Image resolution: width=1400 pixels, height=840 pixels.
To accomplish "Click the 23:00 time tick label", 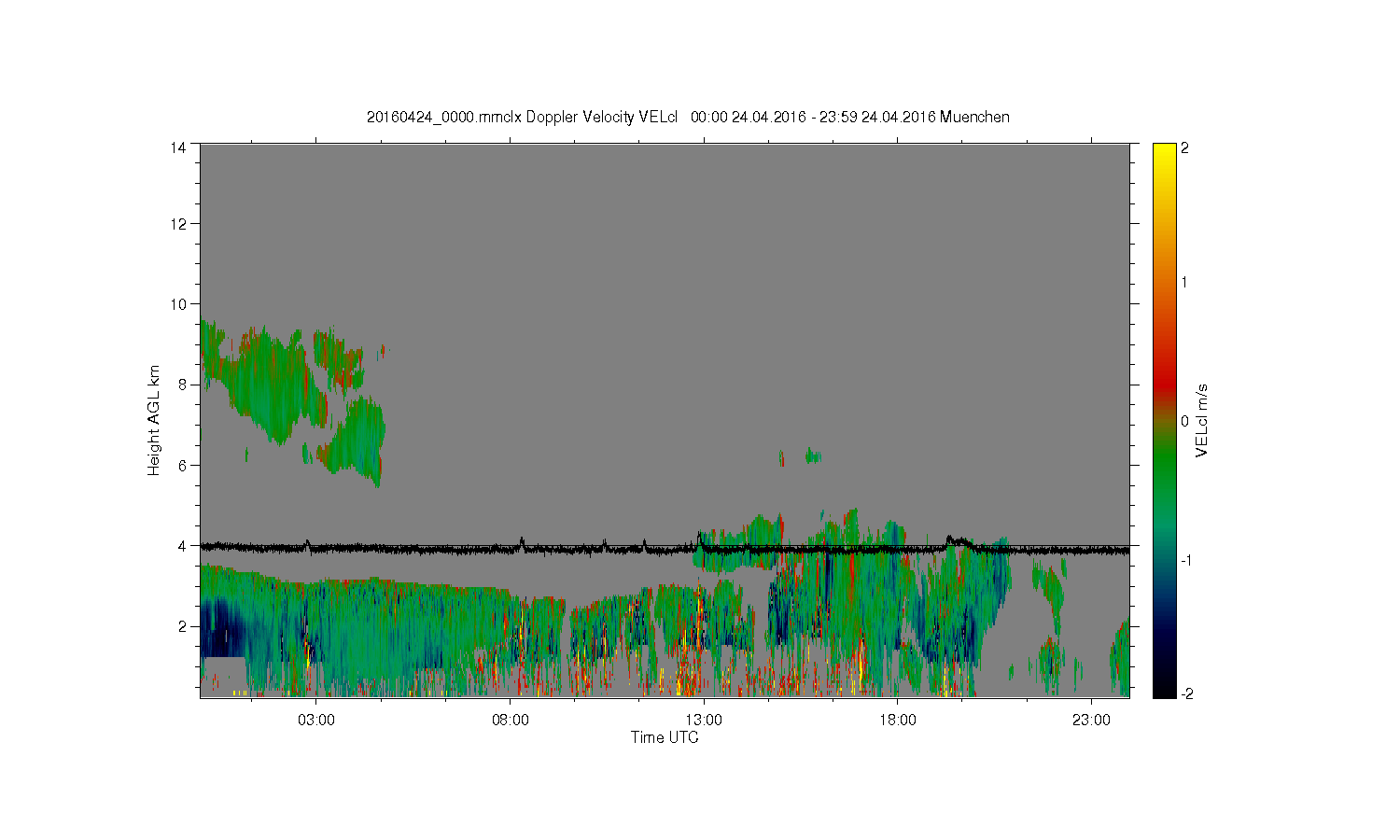I will tap(1091, 721).
